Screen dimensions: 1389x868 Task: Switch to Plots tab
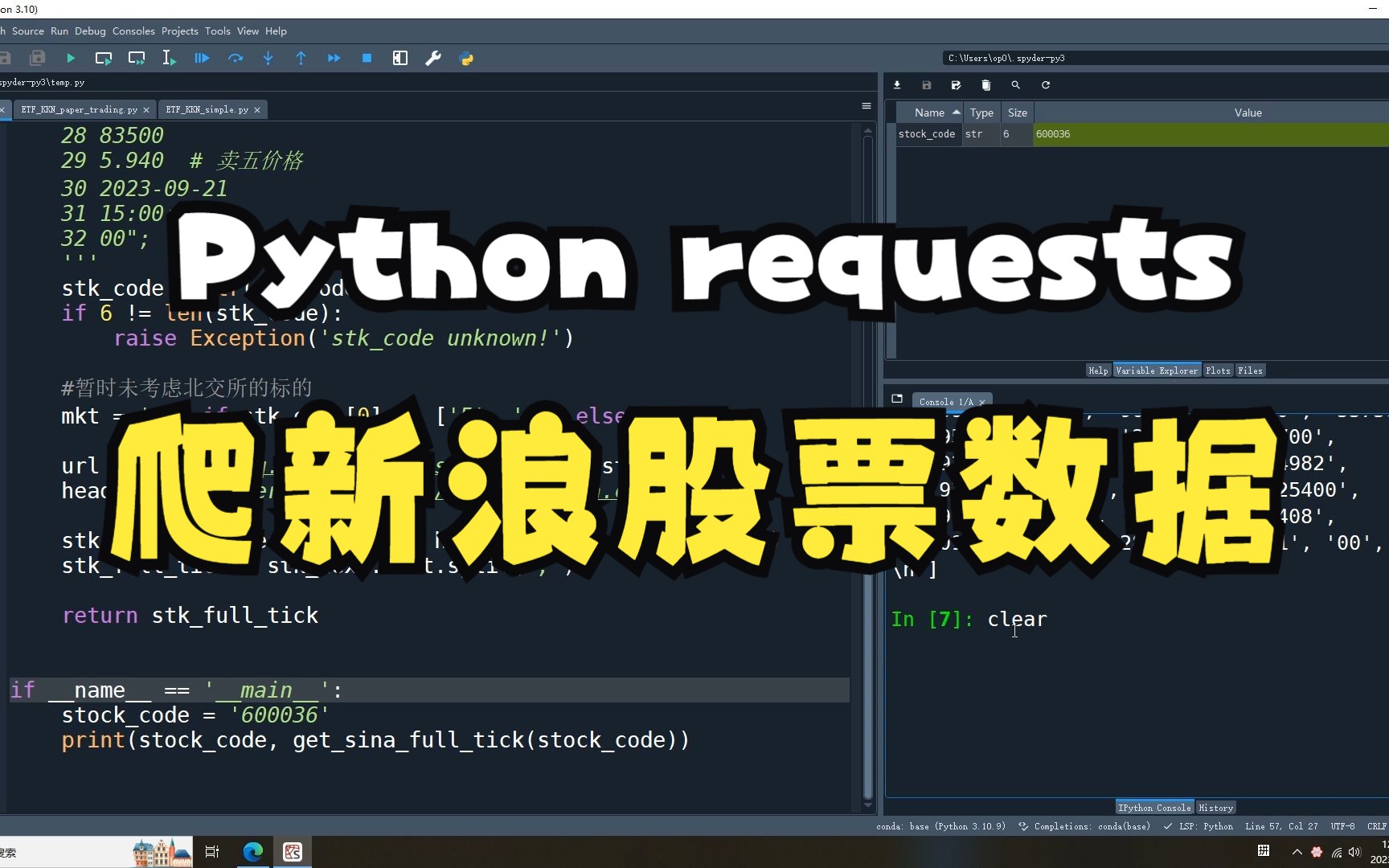(1218, 371)
